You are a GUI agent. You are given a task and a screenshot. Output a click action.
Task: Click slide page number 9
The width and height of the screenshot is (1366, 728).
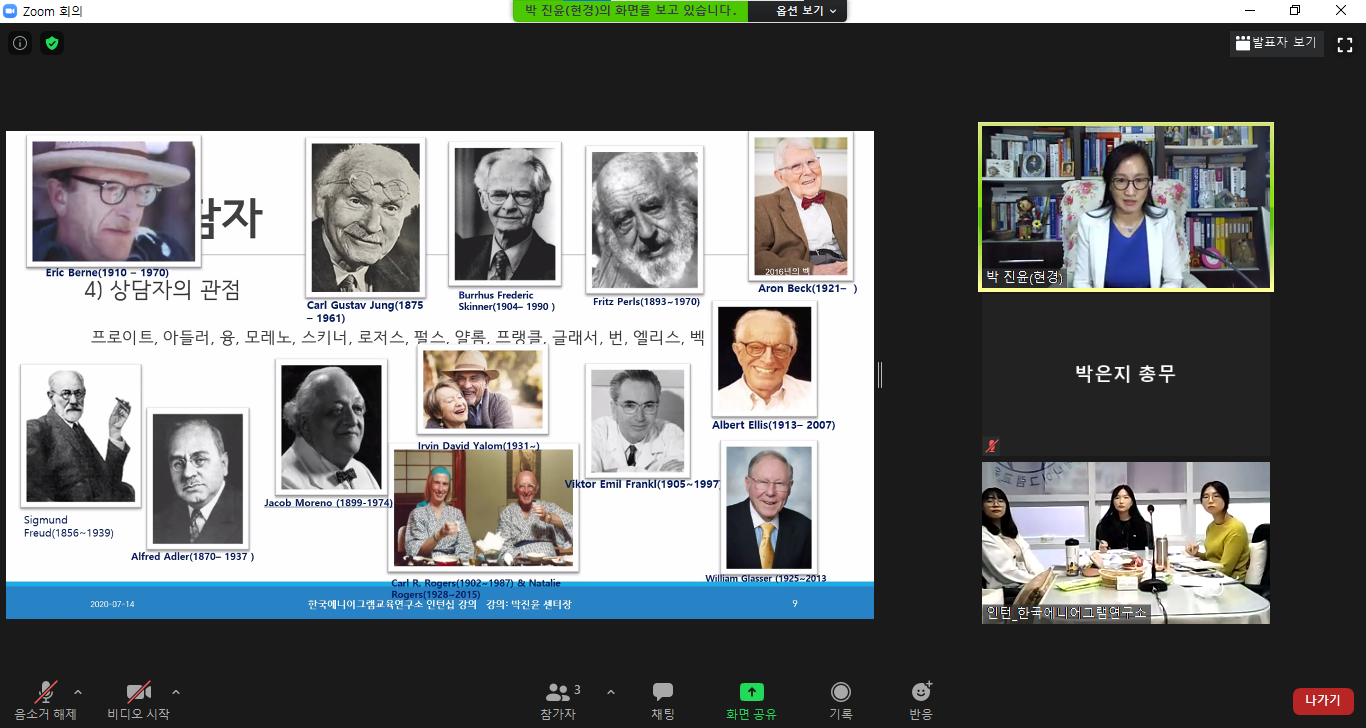(795, 603)
